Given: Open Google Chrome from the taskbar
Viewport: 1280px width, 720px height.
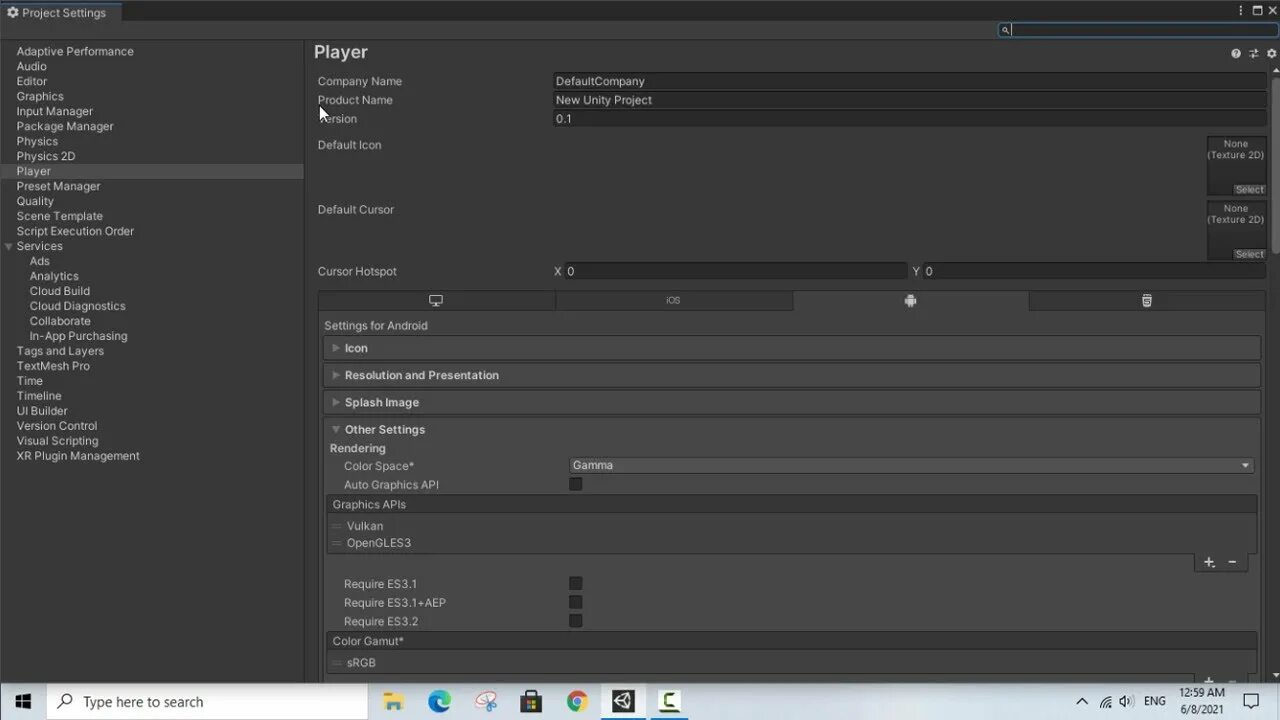Looking at the screenshot, I should [x=577, y=701].
